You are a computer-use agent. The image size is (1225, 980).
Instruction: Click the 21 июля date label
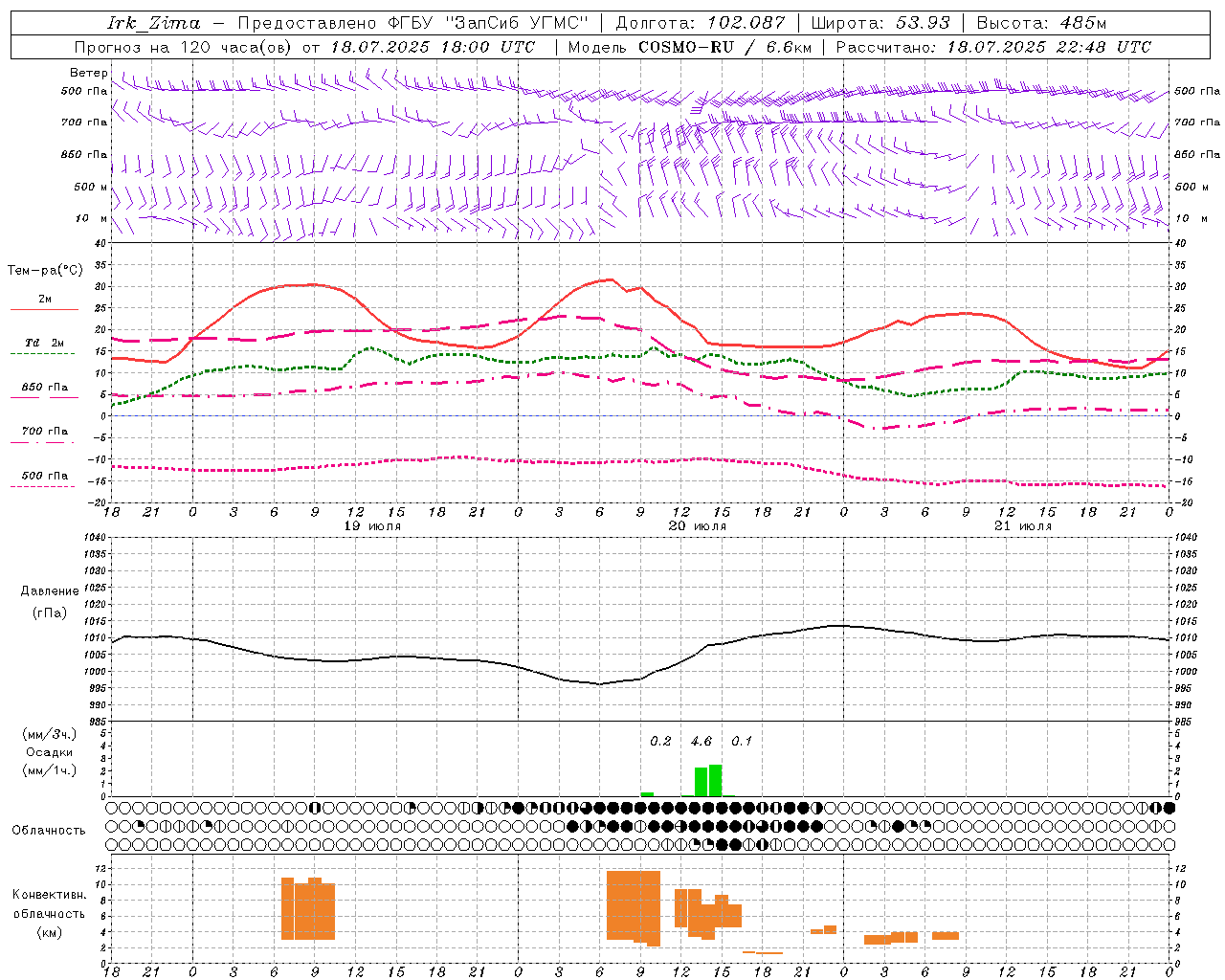click(1023, 526)
